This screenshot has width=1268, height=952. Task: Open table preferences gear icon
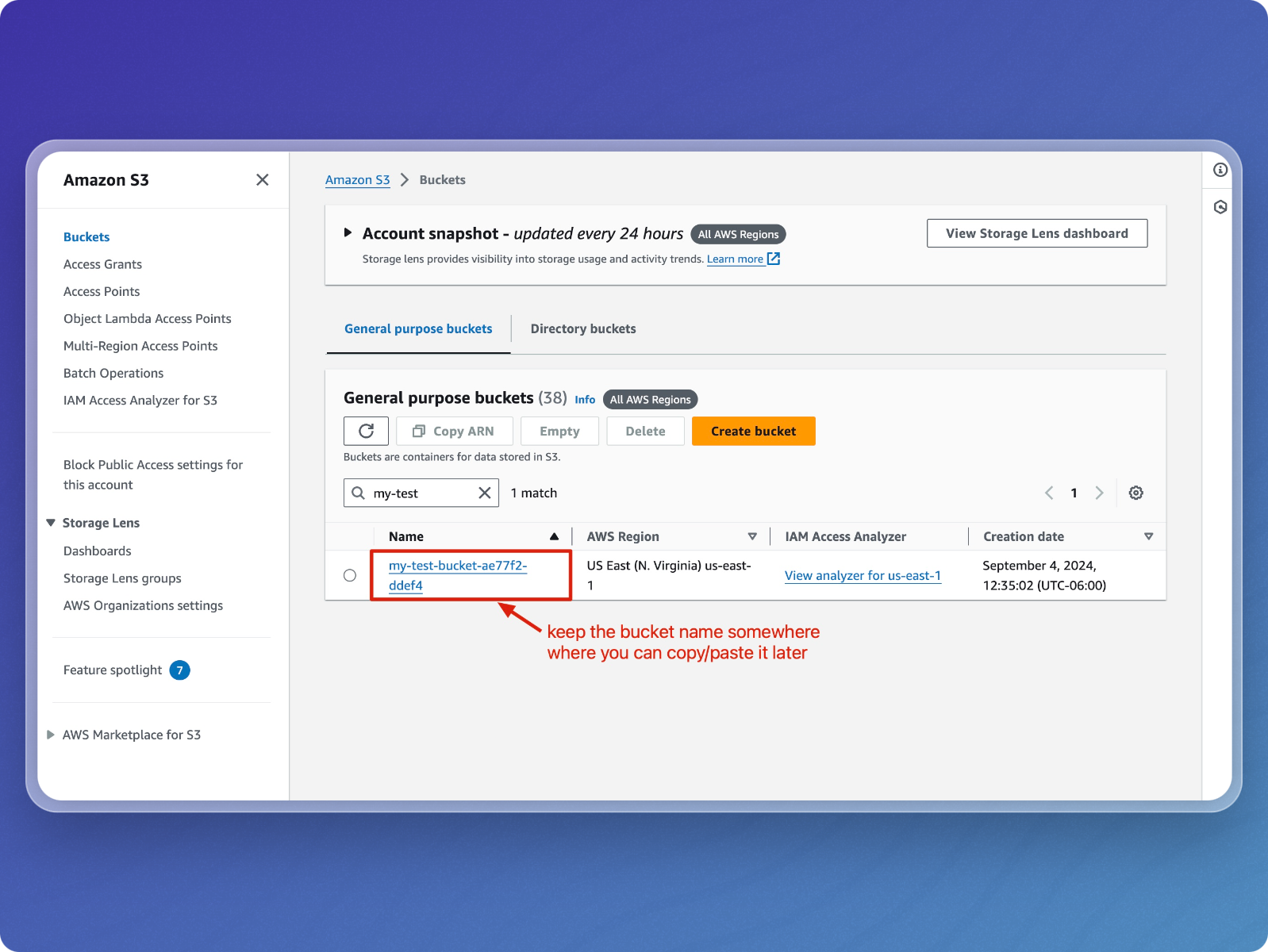point(1136,493)
